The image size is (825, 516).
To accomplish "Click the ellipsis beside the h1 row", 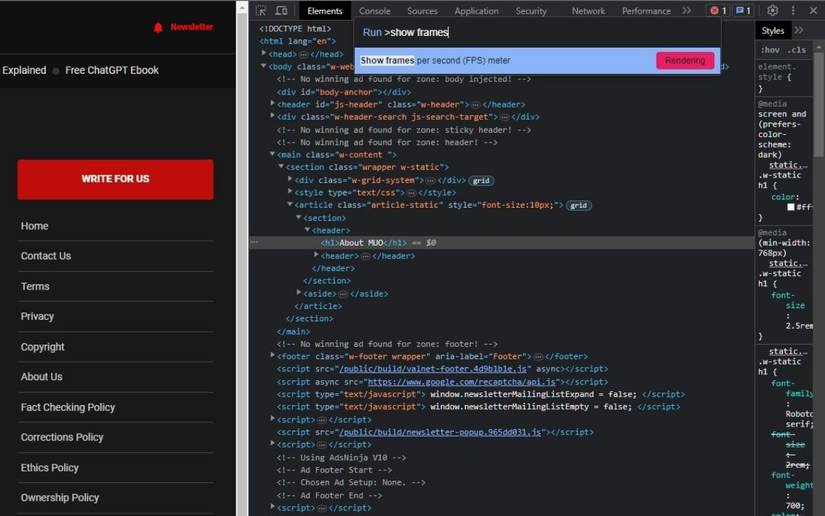I will (x=255, y=242).
